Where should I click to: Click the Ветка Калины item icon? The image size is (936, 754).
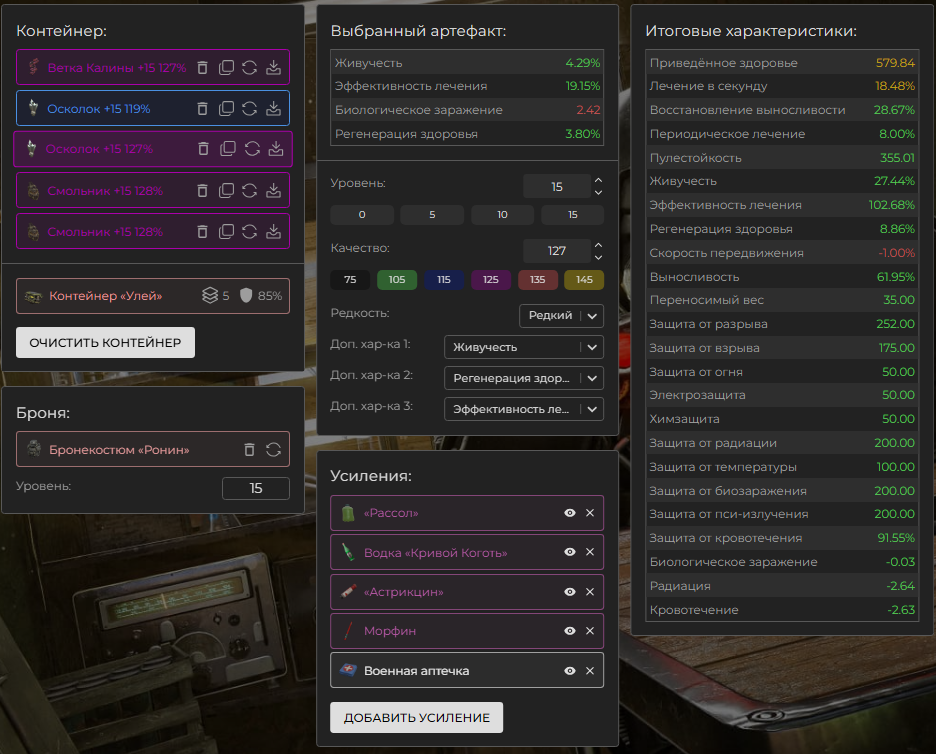pyautogui.click(x=33, y=67)
